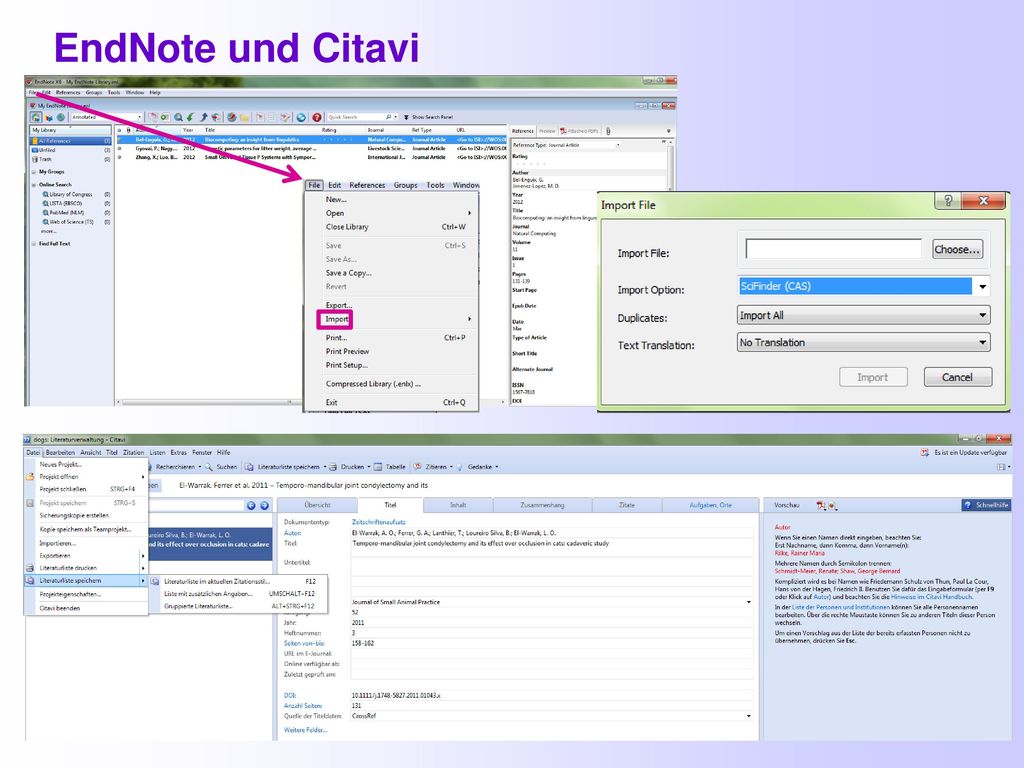The image size is (1024, 768).
Task: Open Quelle der Titeldaten dropdown arrow
Action: 748,716
